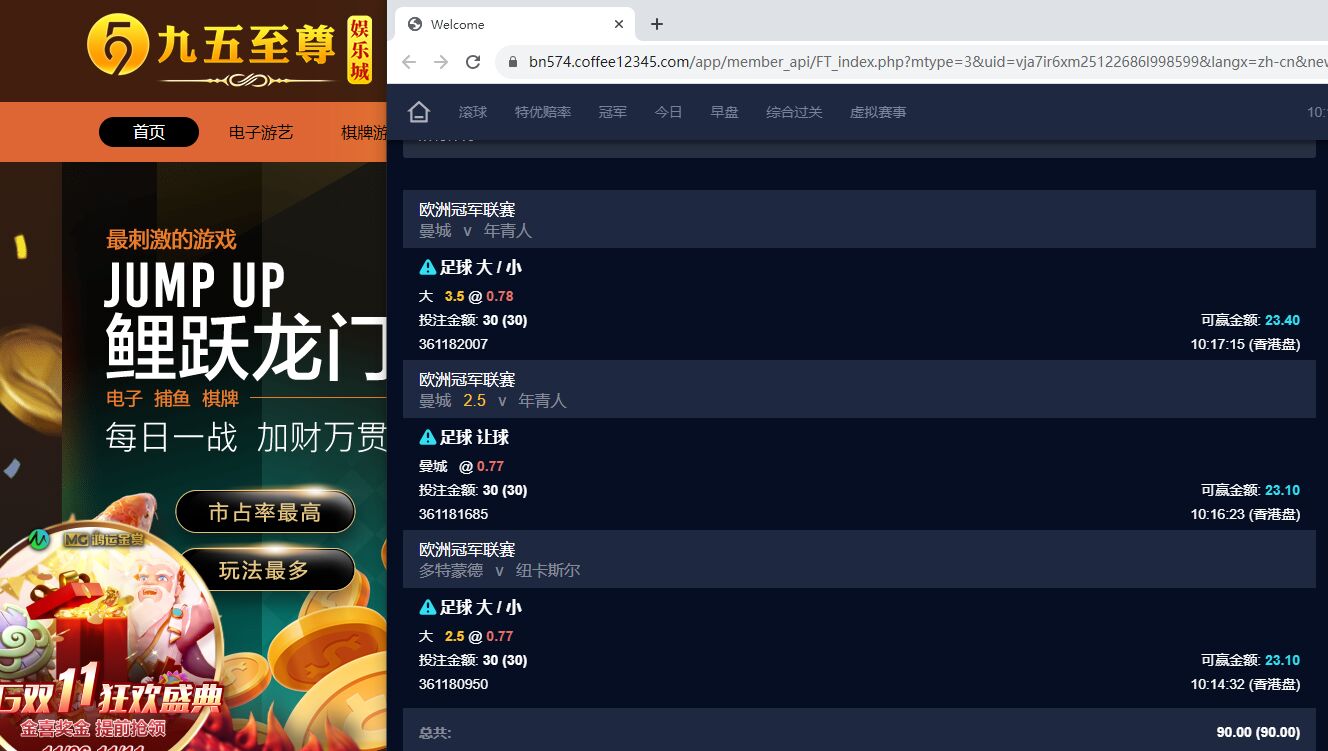This screenshot has height=751, width=1328.
Task: Click the odds line 大 2.5 @ 0.77
Action: [x=466, y=636]
